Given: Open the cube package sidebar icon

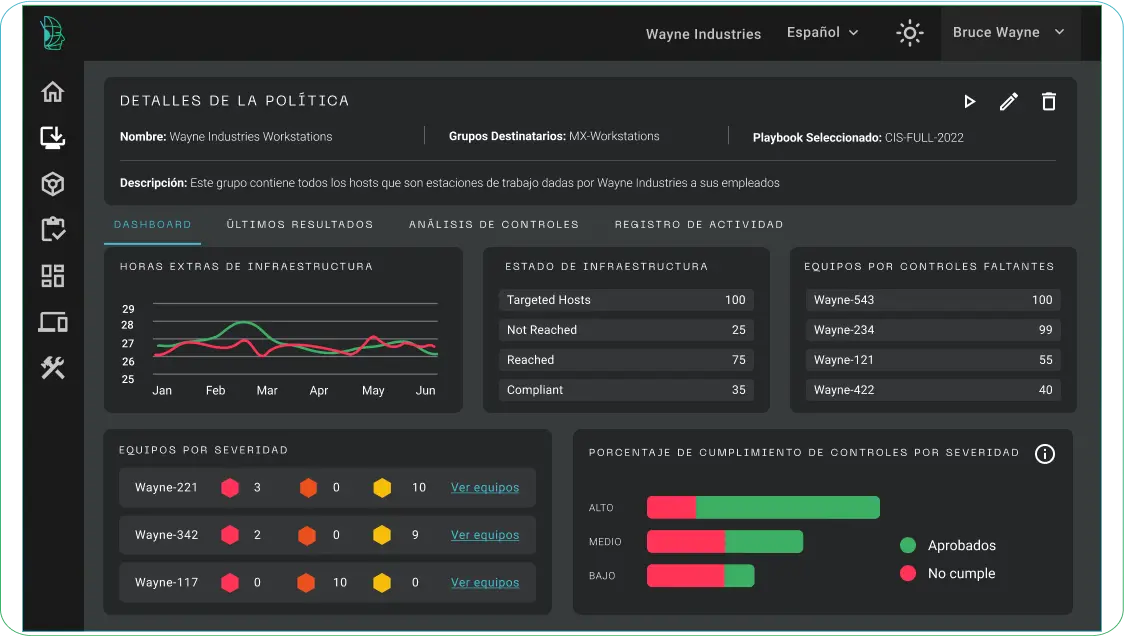Looking at the screenshot, I should (52, 184).
